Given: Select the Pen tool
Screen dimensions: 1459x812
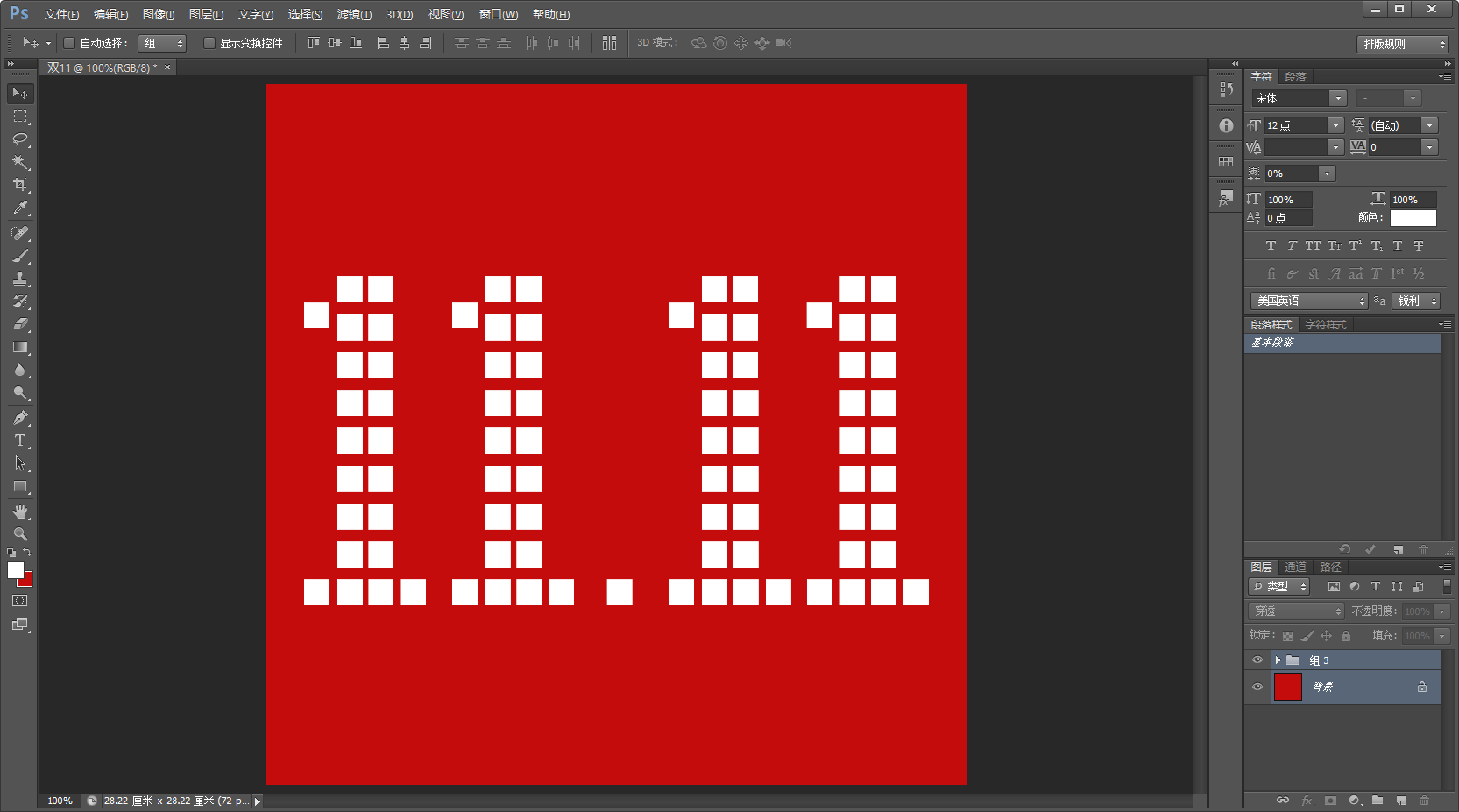Looking at the screenshot, I should (x=19, y=418).
